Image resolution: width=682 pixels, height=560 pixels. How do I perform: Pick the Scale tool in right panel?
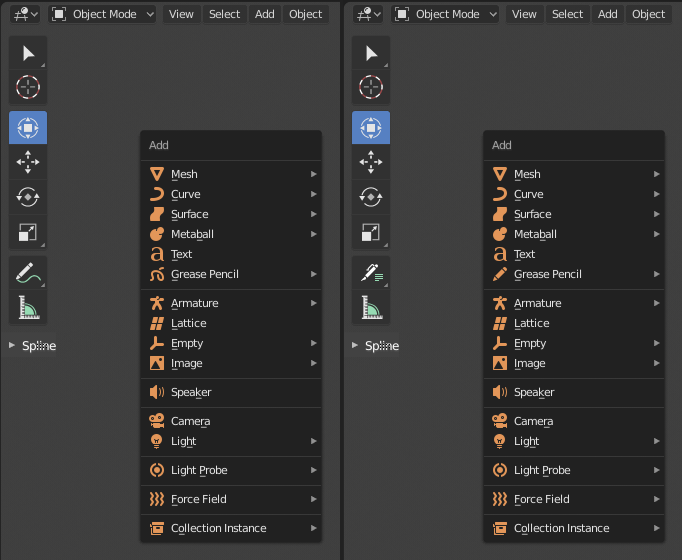pyautogui.click(x=371, y=232)
